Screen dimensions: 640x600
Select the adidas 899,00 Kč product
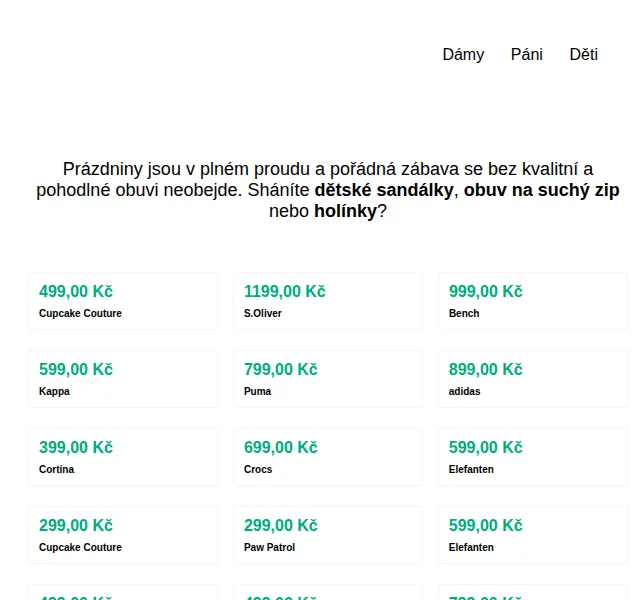pyautogui.click(x=533, y=379)
